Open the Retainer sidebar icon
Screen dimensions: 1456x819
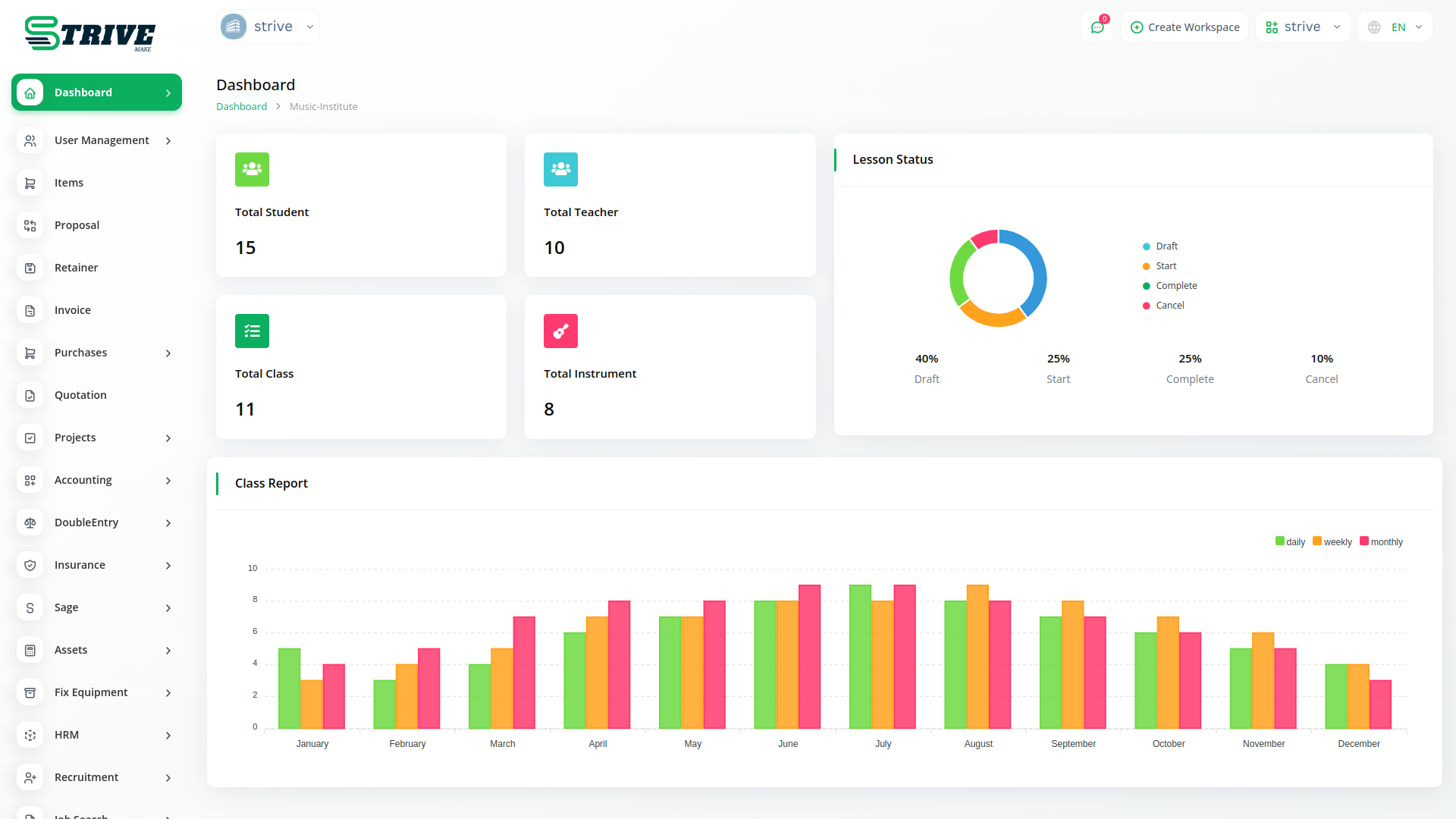(30, 268)
